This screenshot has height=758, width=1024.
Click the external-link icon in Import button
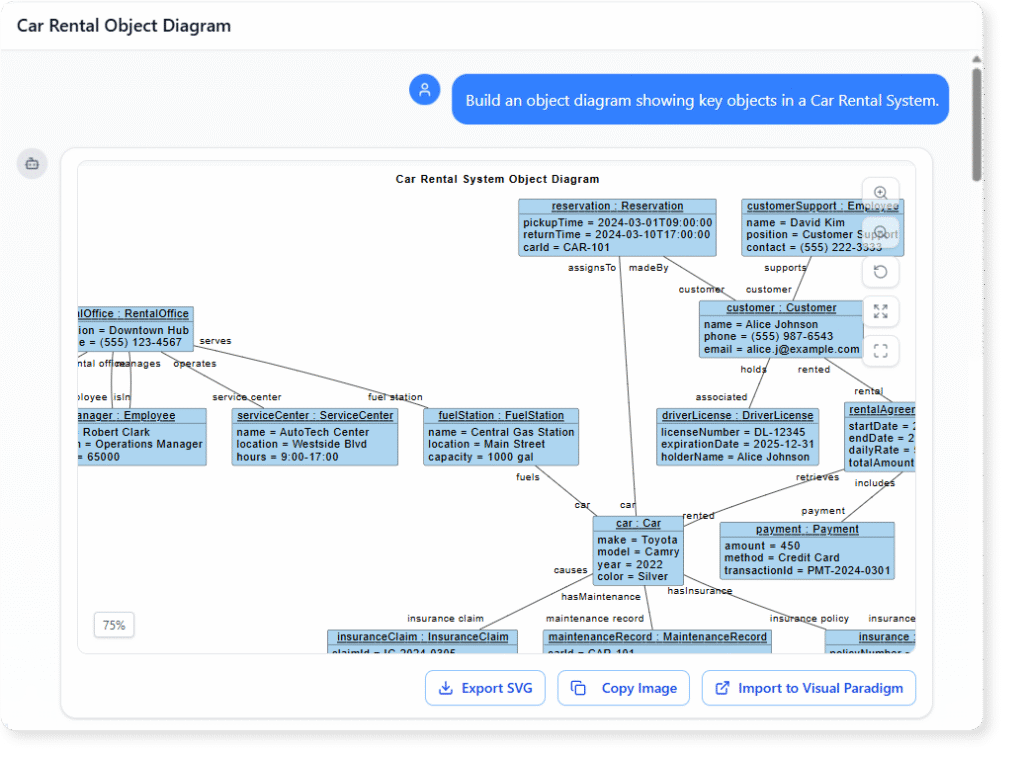click(x=725, y=688)
